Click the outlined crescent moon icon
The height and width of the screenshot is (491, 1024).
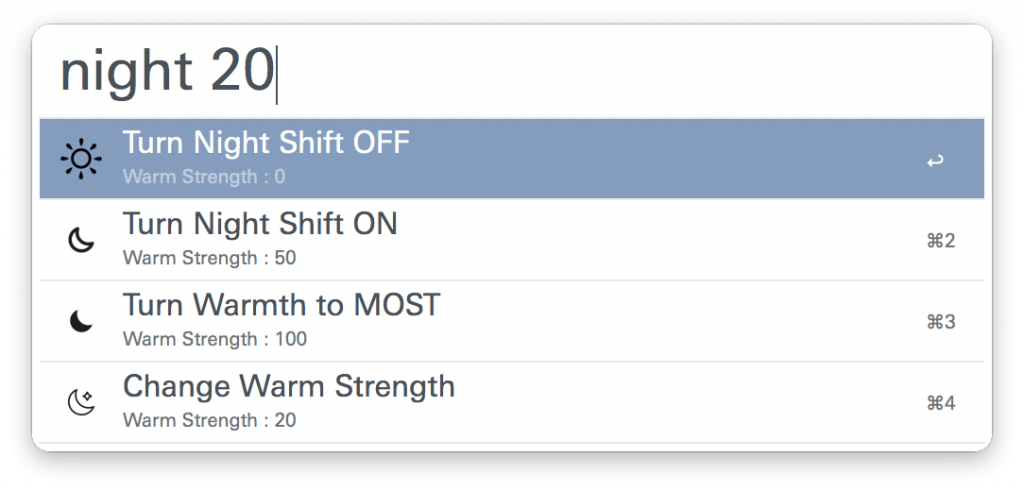click(x=81, y=240)
